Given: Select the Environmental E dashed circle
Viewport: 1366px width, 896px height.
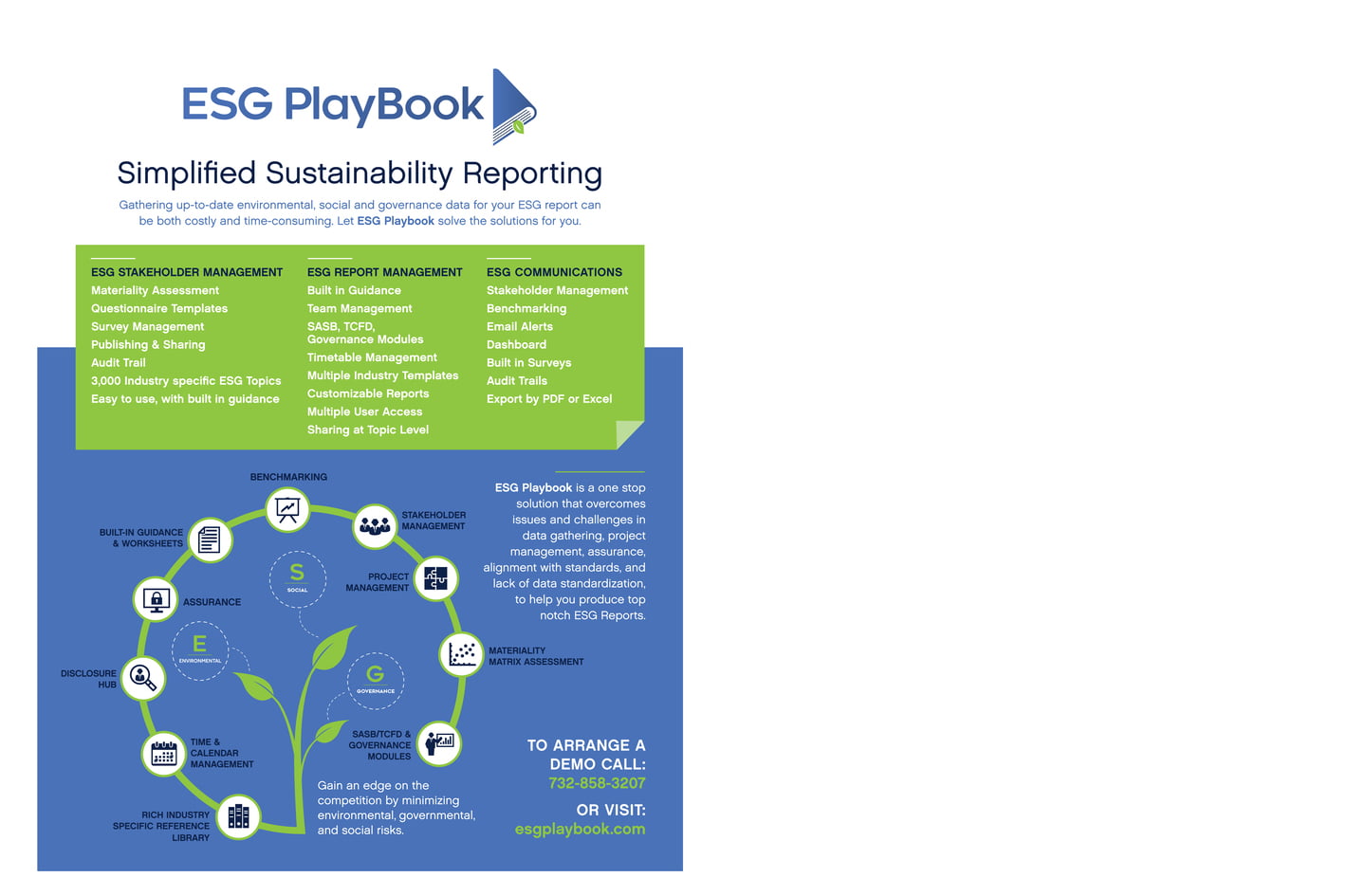Looking at the screenshot, I should pyautogui.click(x=200, y=650).
